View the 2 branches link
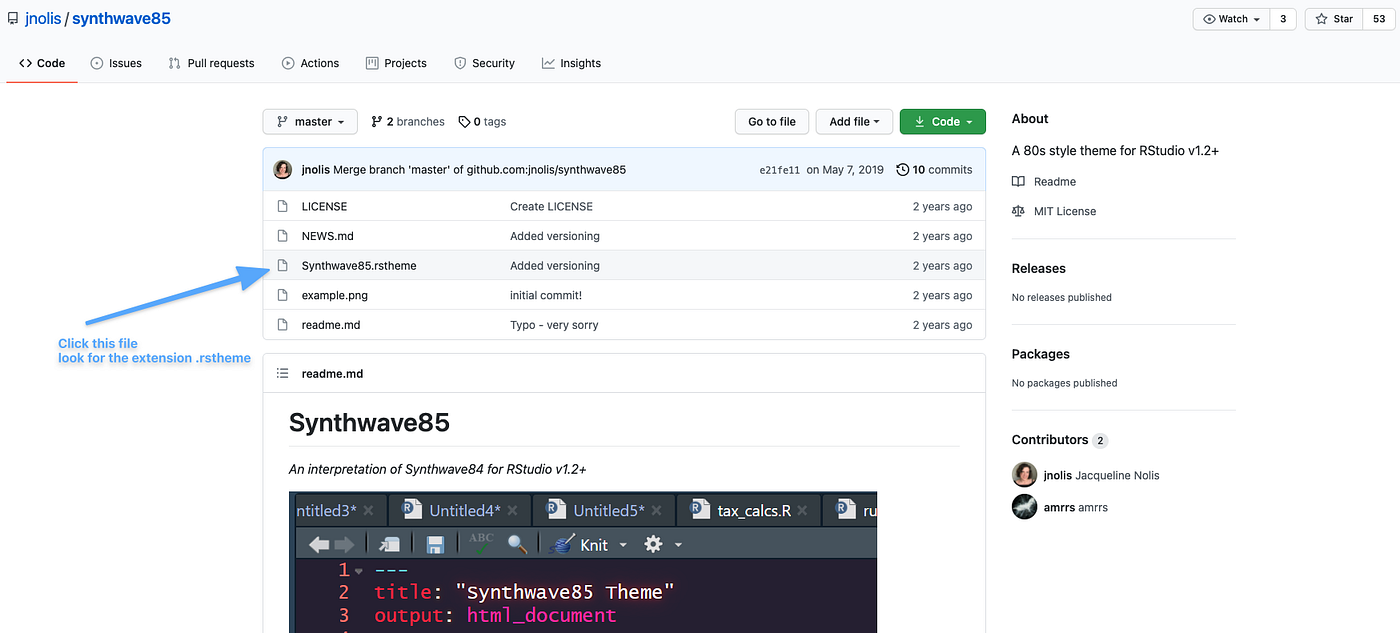The height and width of the screenshot is (633, 1400). click(x=408, y=122)
